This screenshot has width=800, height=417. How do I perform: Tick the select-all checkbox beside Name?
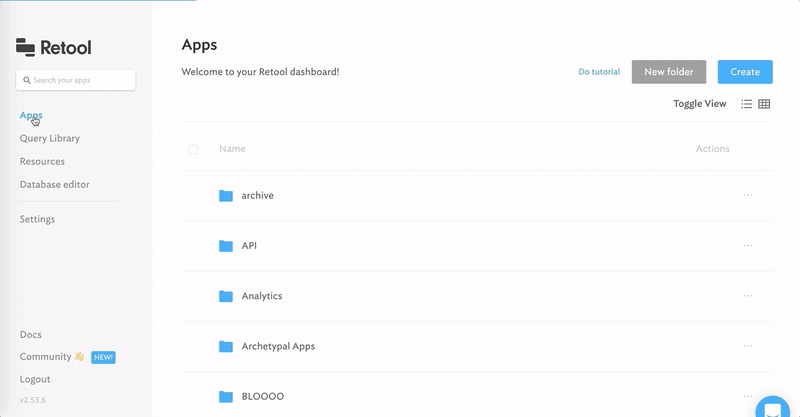193,150
